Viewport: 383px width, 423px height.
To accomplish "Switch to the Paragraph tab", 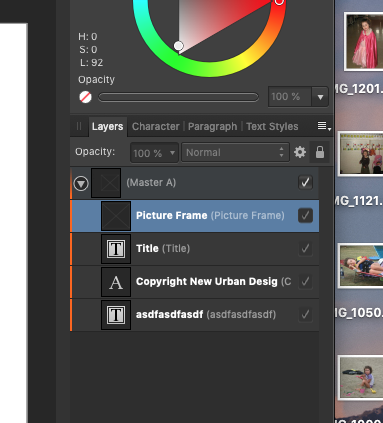I will click(212, 126).
